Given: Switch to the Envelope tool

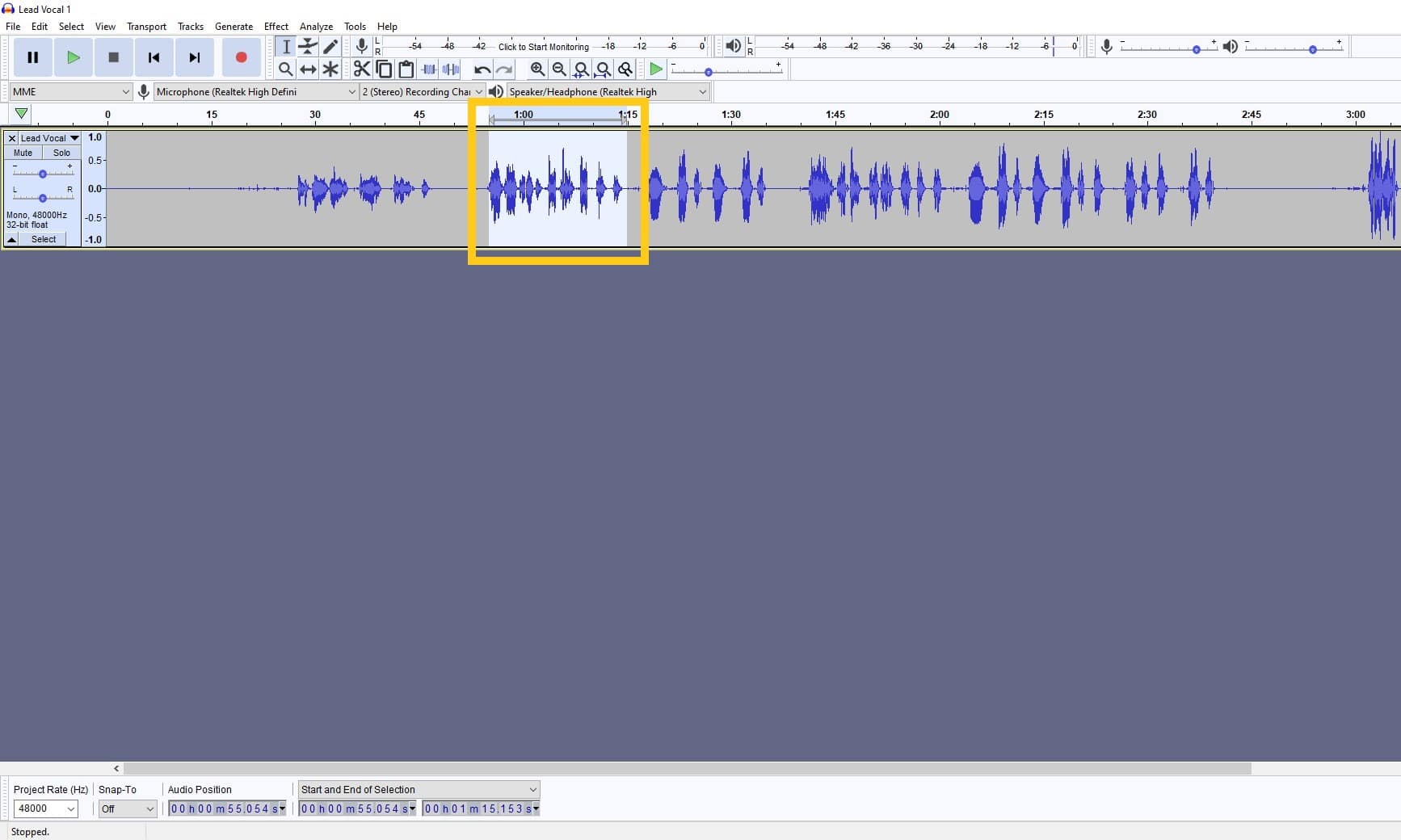Looking at the screenshot, I should click(308, 47).
